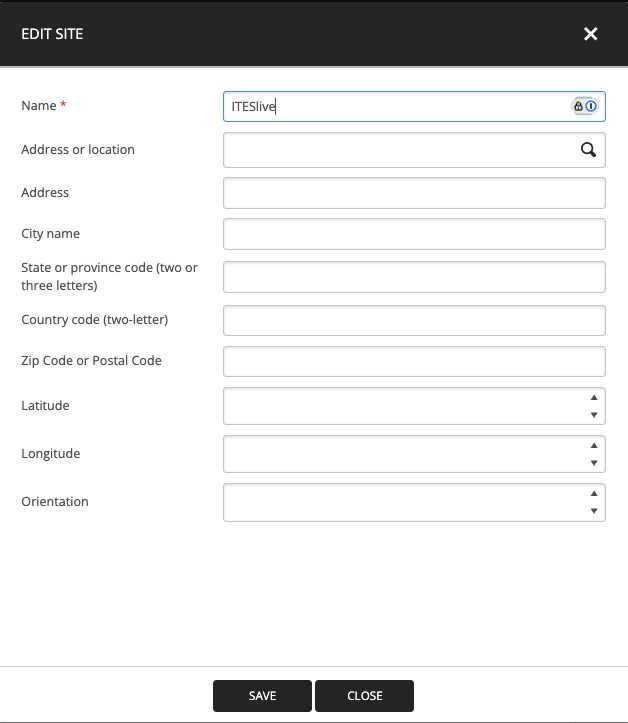
Task: Increase Orientation value with up arrow
Action: pos(594,493)
